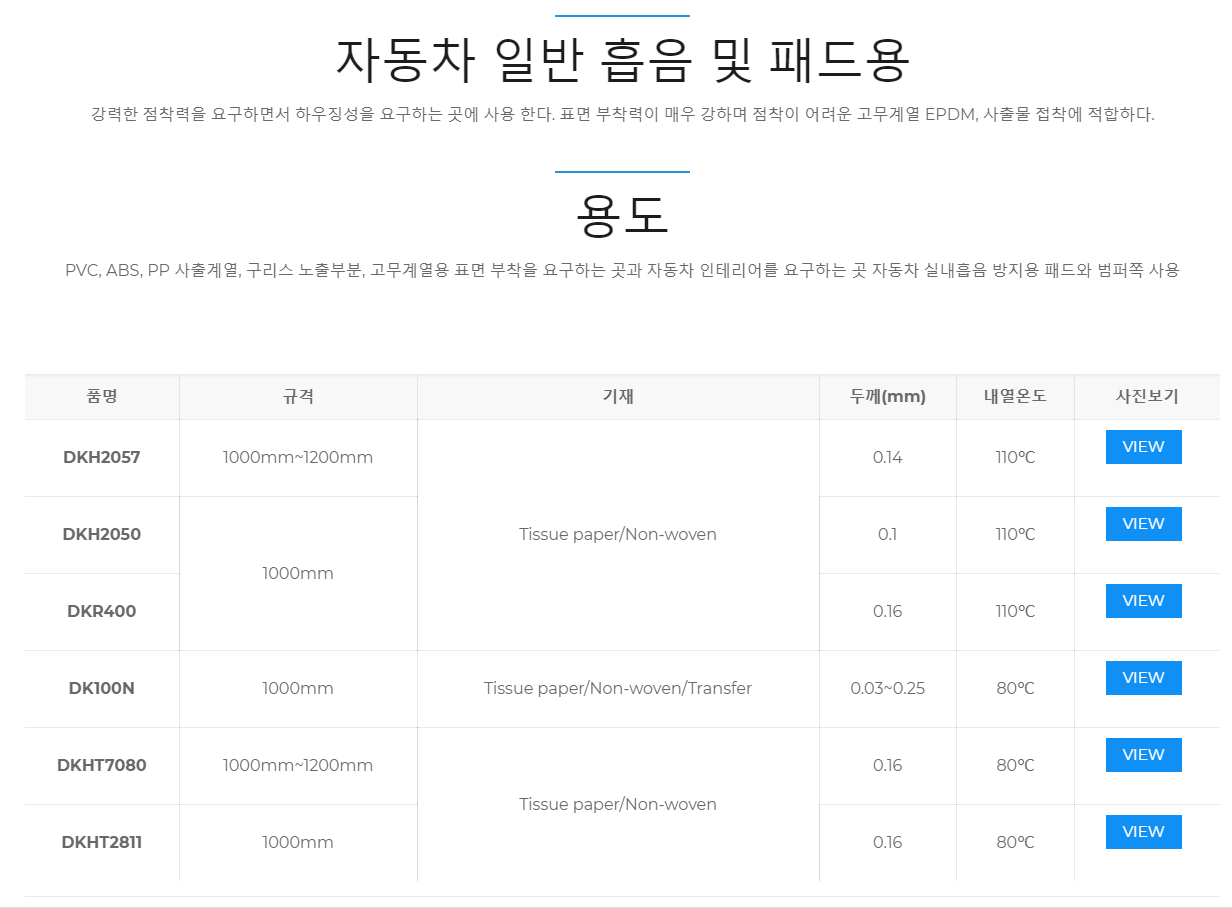Click the VIEW button for DKH2057
The image size is (1232, 908).
1143,447
